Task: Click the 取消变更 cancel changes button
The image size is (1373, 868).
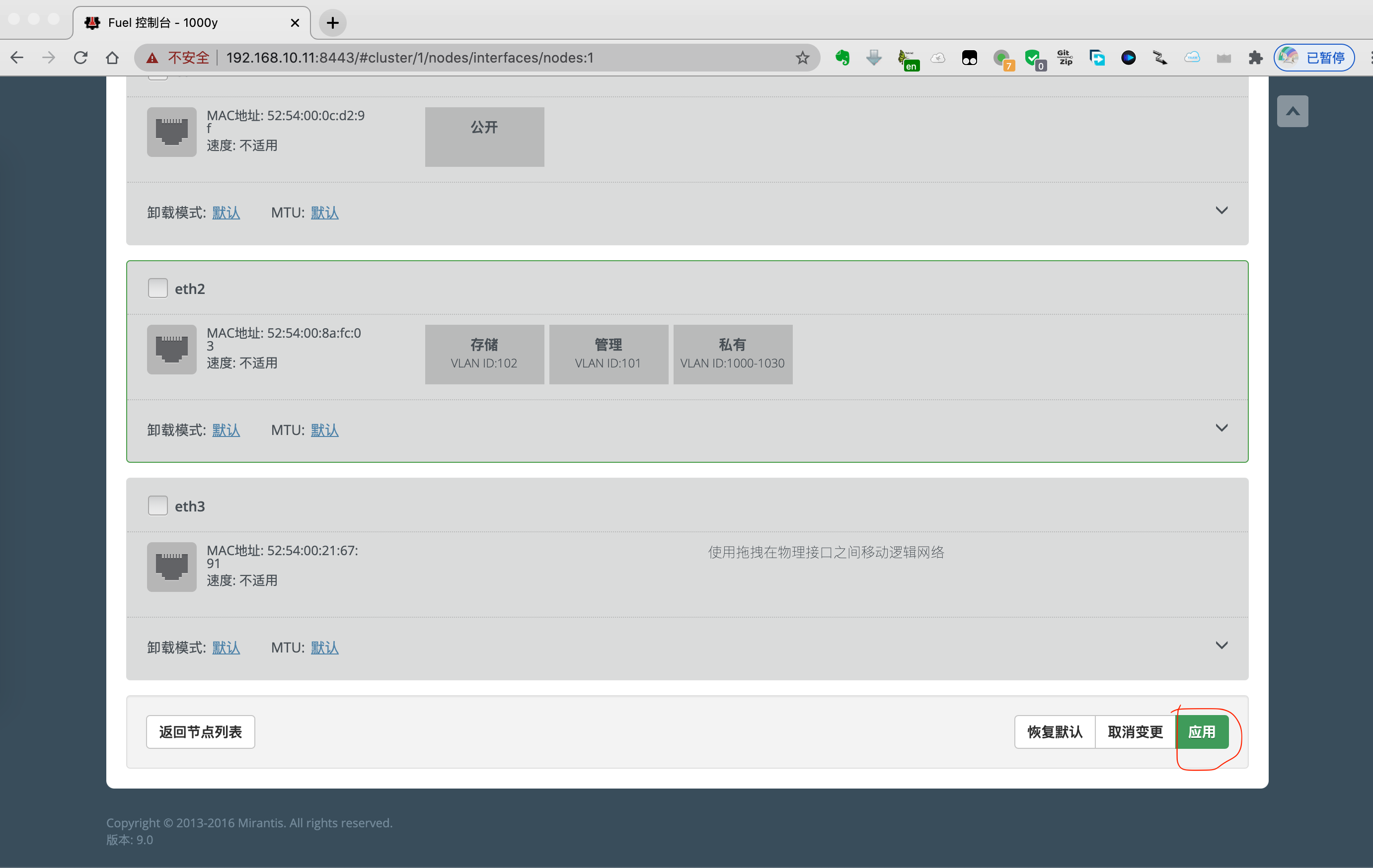Action: point(1135,732)
